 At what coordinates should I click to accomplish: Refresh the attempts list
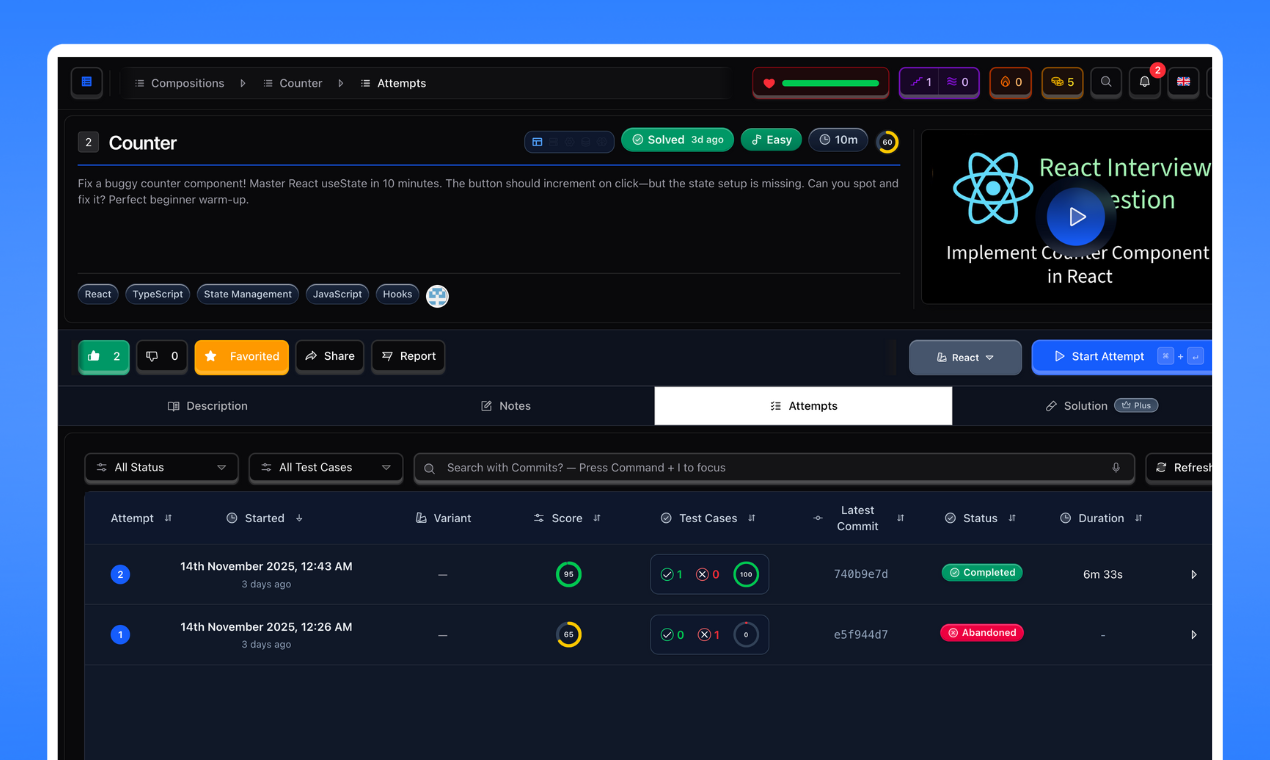coord(1180,467)
